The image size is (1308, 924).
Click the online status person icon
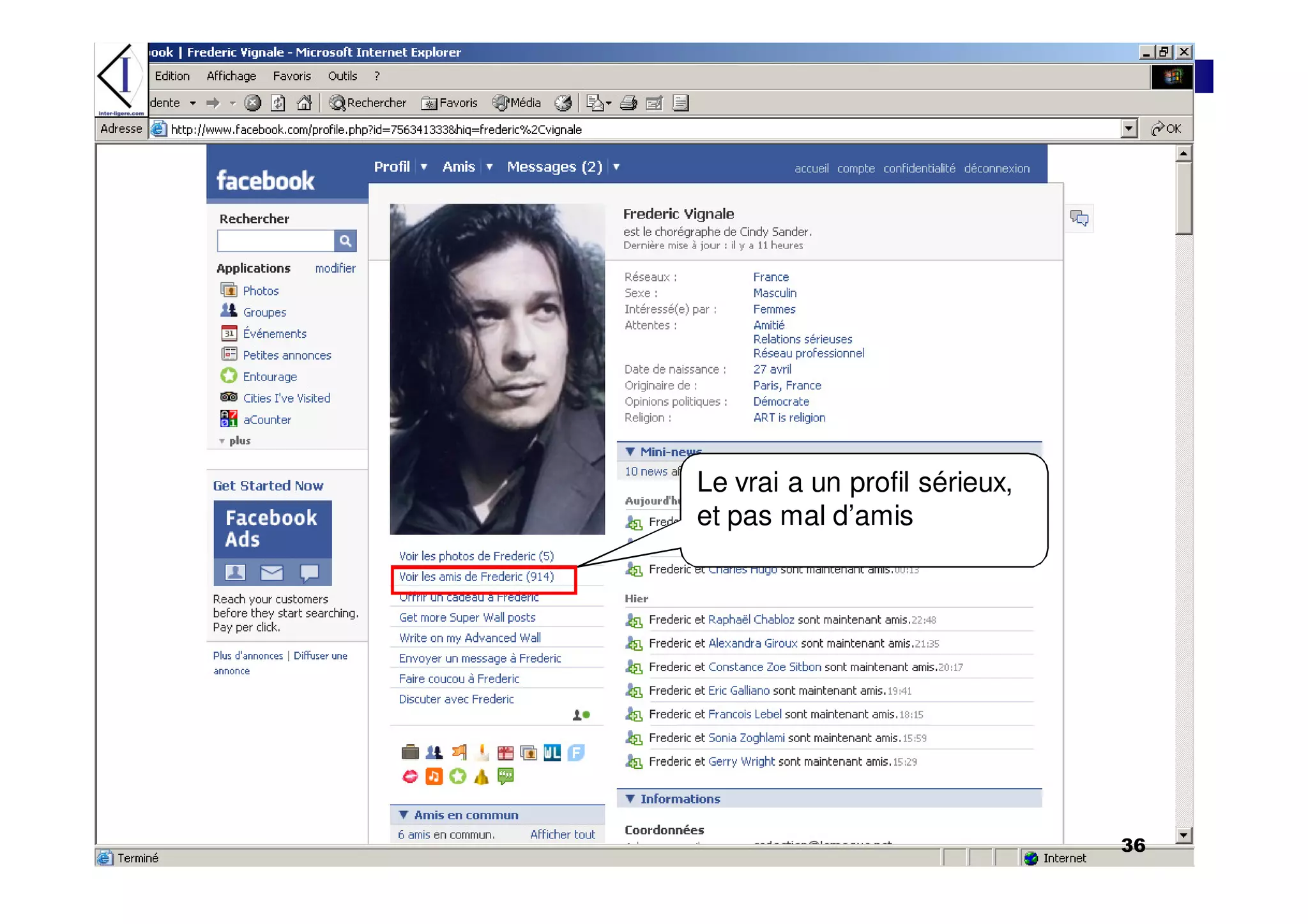click(x=581, y=715)
